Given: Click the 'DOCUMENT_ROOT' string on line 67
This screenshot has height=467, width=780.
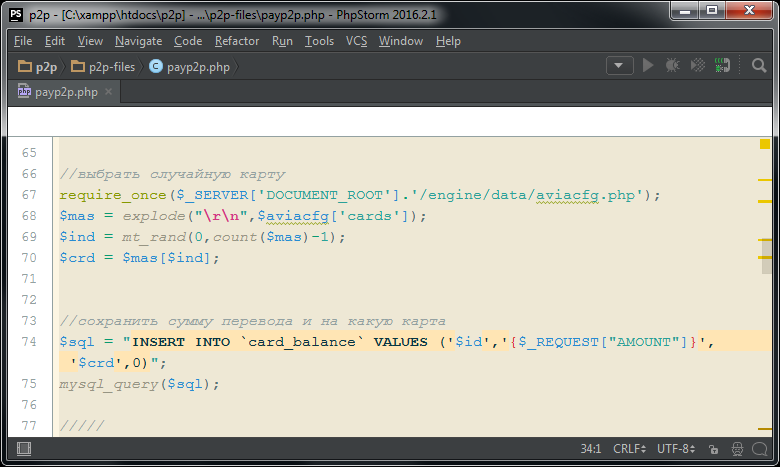Looking at the screenshot, I should coord(324,195).
